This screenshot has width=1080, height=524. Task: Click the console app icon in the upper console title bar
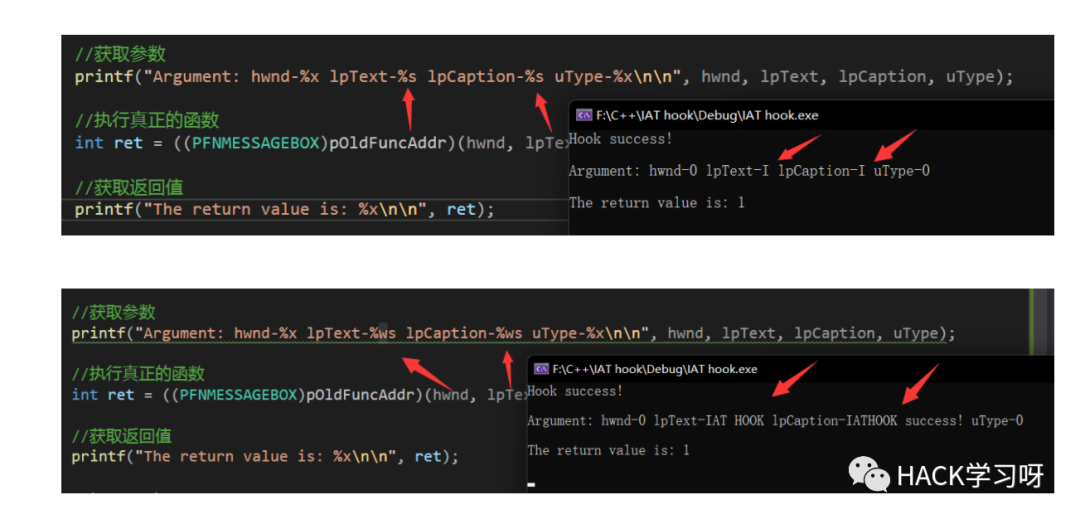[x=584, y=115]
